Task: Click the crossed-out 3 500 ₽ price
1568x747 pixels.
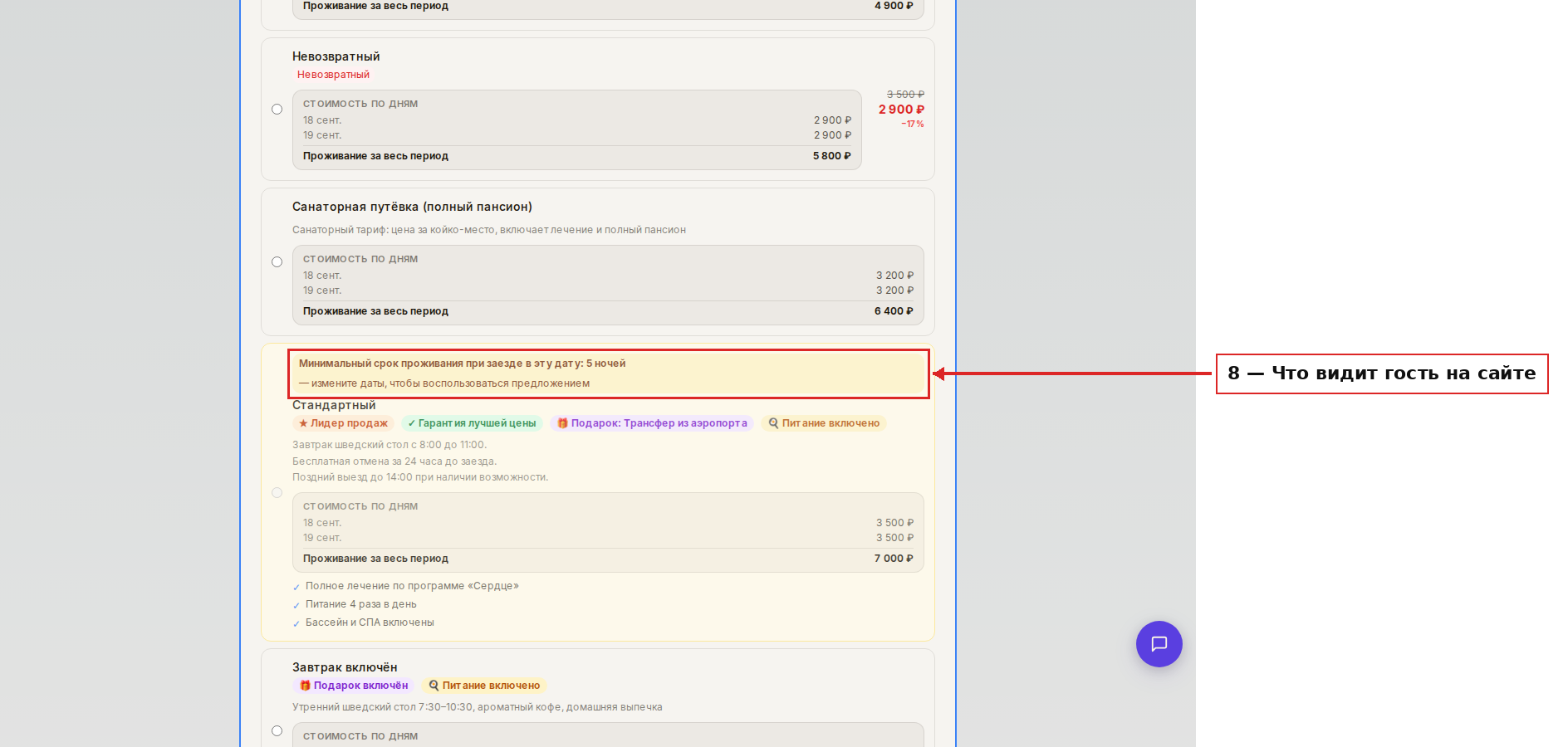Action: [905, 95]
